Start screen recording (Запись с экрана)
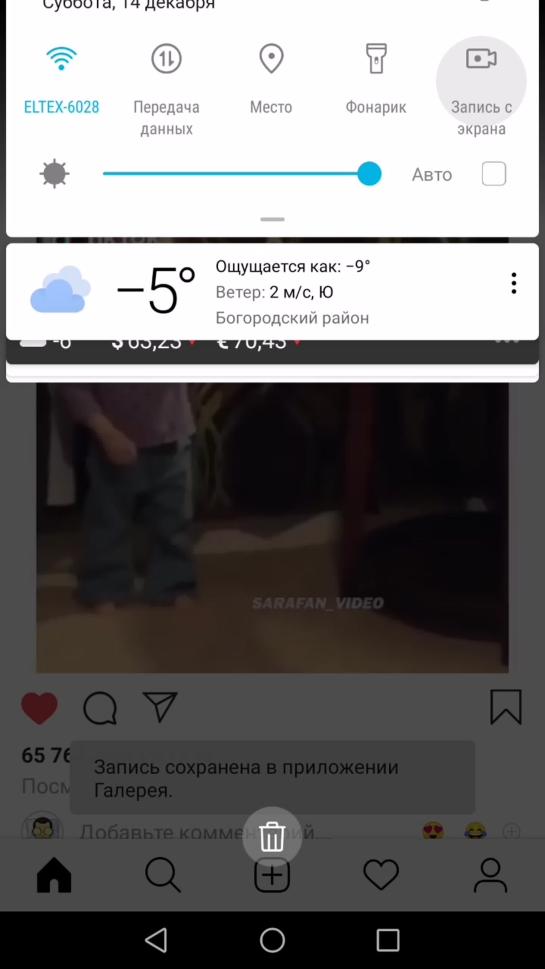The image size is (545, 969). 481,87
